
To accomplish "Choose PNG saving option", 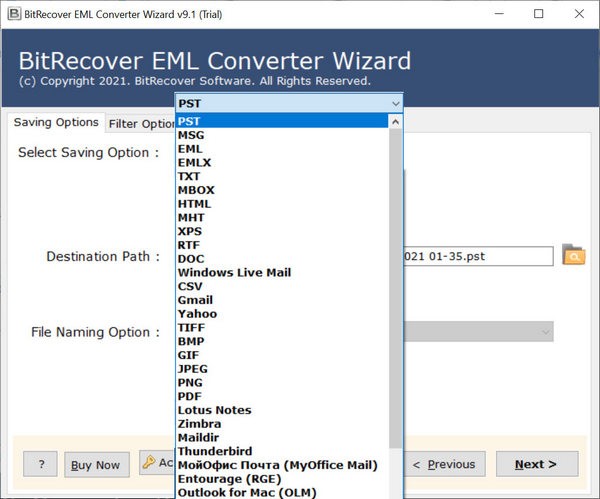I will tap(282, 383).
